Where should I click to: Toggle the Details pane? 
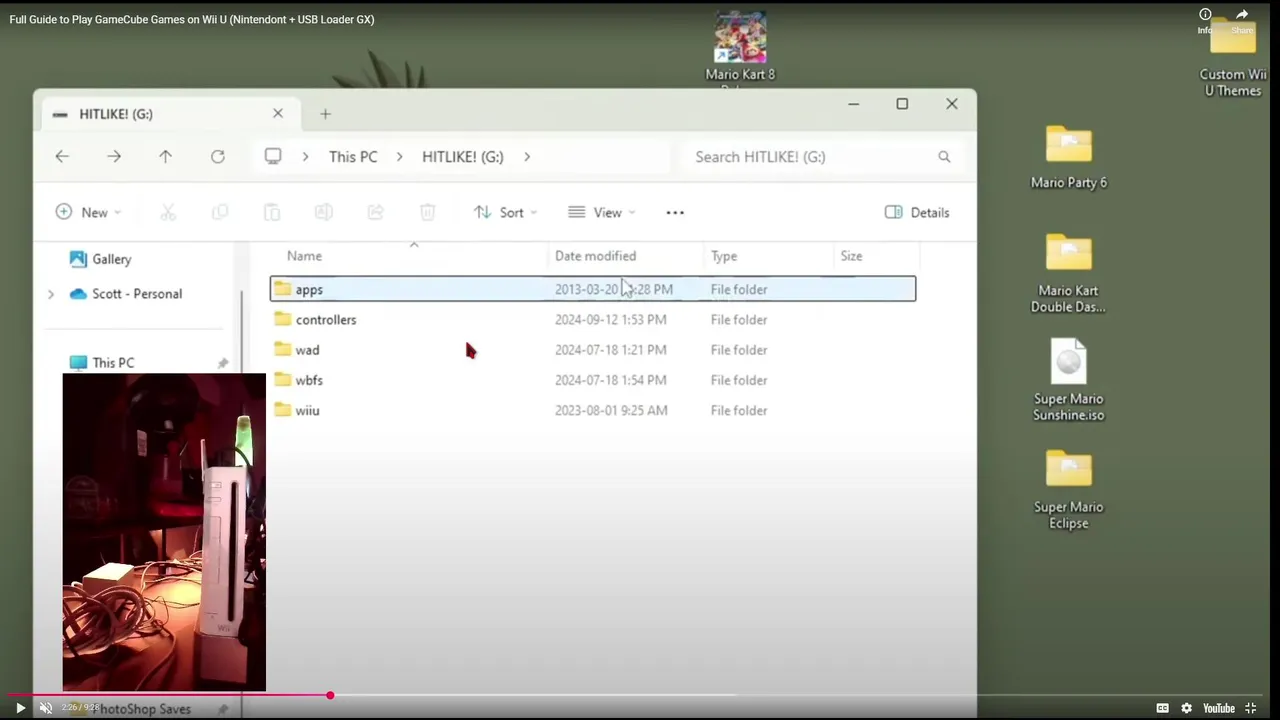pyautogui.click(x=917, y=212)
